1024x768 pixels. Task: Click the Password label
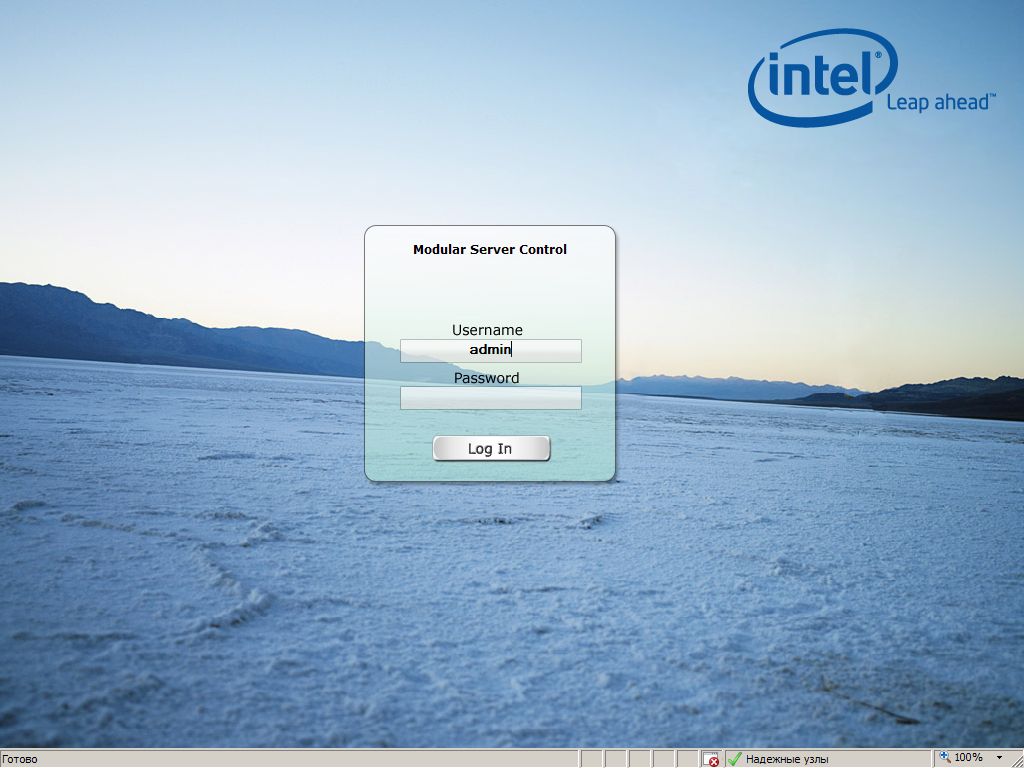486,378
